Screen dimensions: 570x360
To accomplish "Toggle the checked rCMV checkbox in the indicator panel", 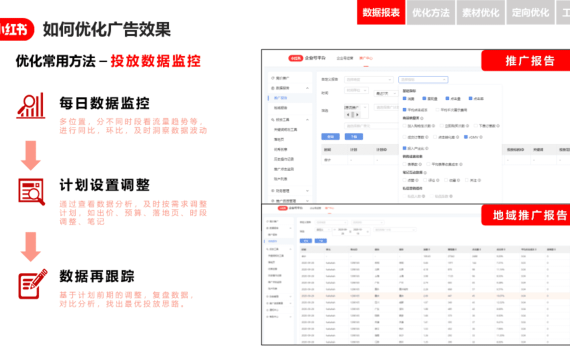I will [466, 137].
